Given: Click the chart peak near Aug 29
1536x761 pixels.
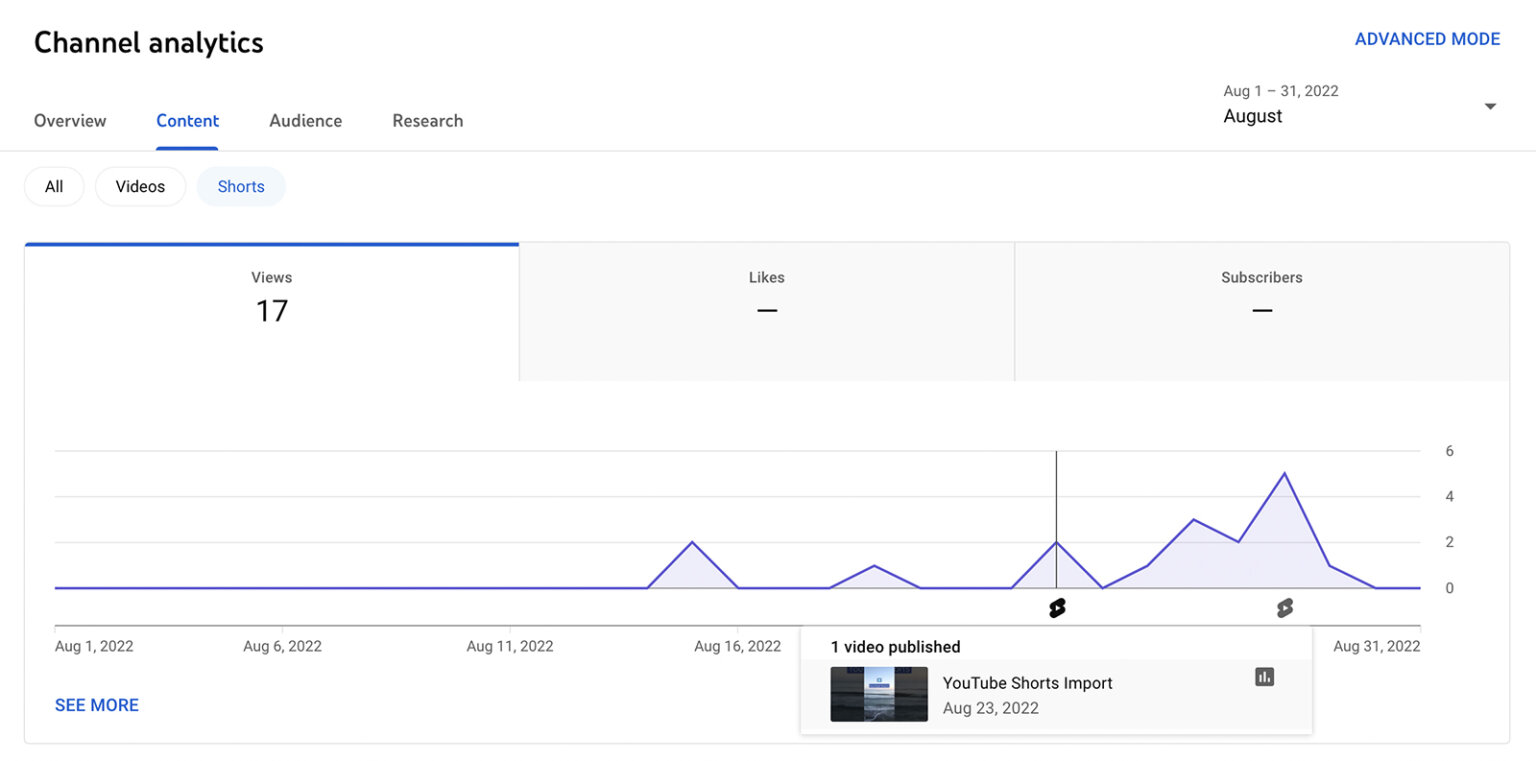Looking at the screenshot, I should 1285,475.
